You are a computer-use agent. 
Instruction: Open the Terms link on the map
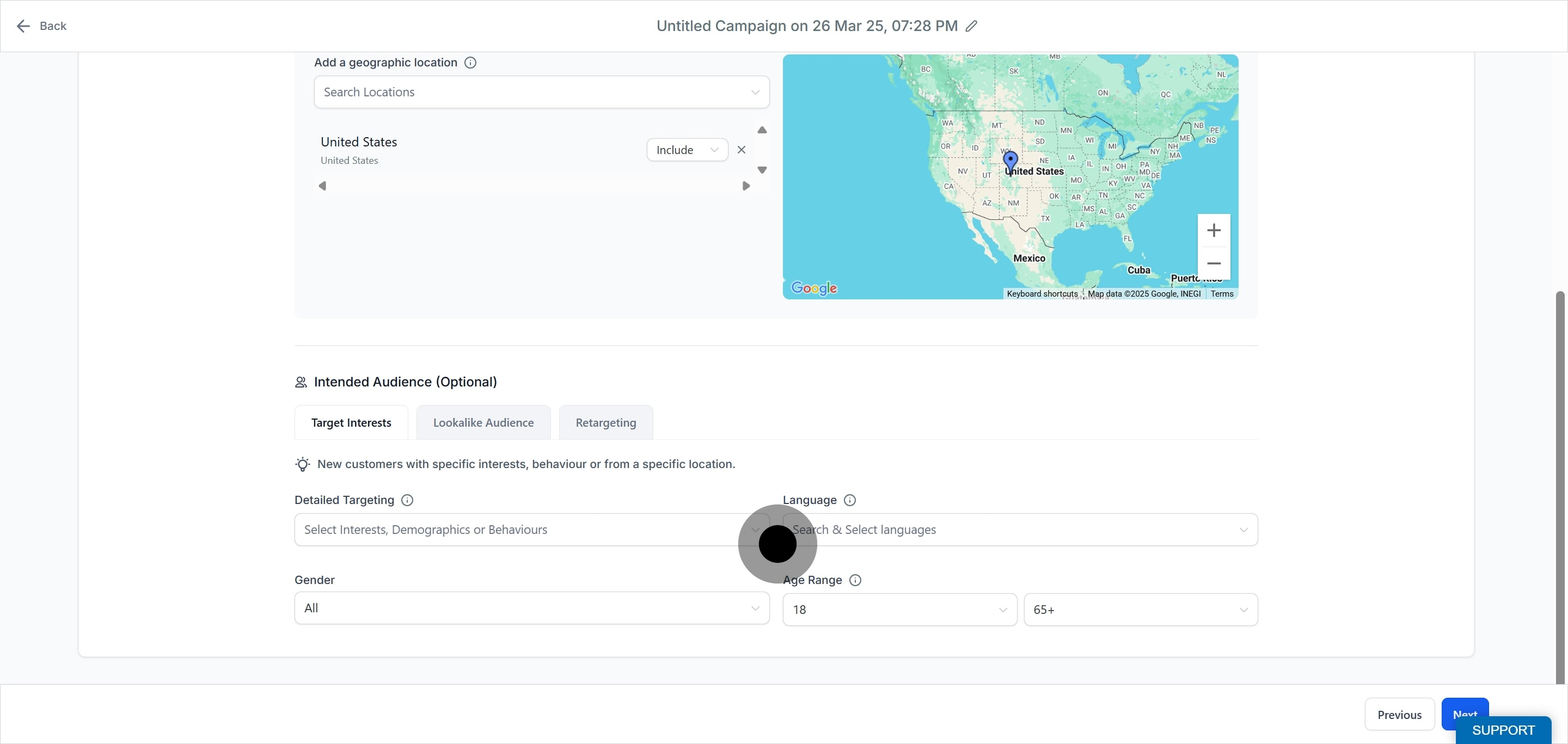point(1221,294)
